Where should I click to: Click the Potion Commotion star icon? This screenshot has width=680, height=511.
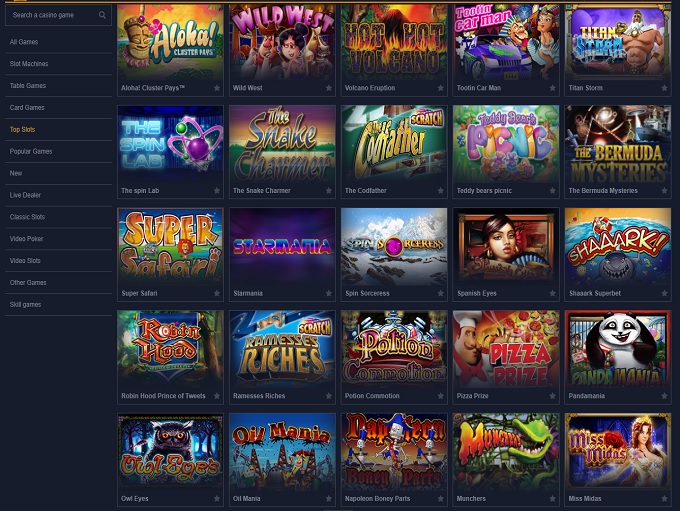tap(441, 396)
